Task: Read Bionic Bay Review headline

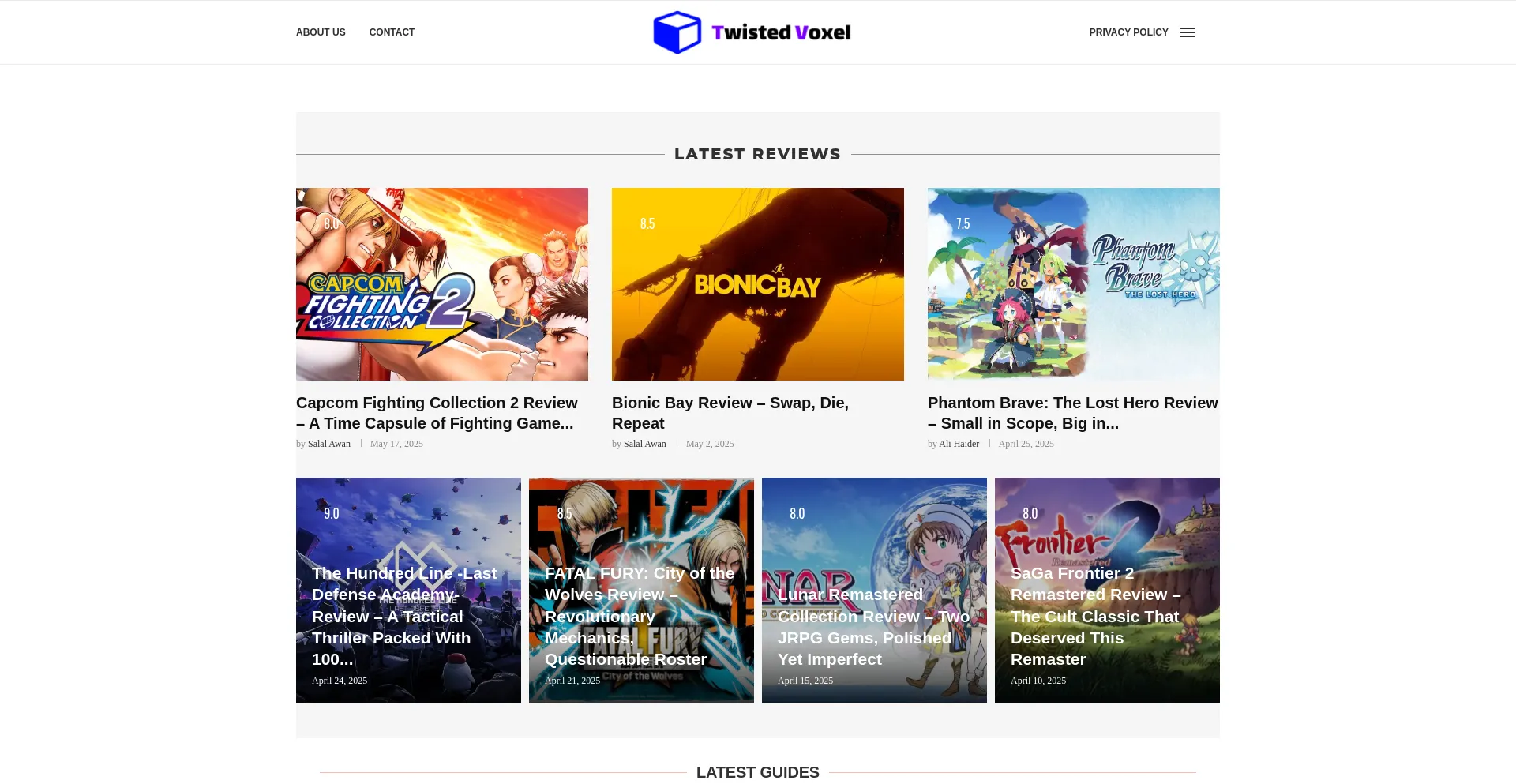Action: (x=730, y=413)
